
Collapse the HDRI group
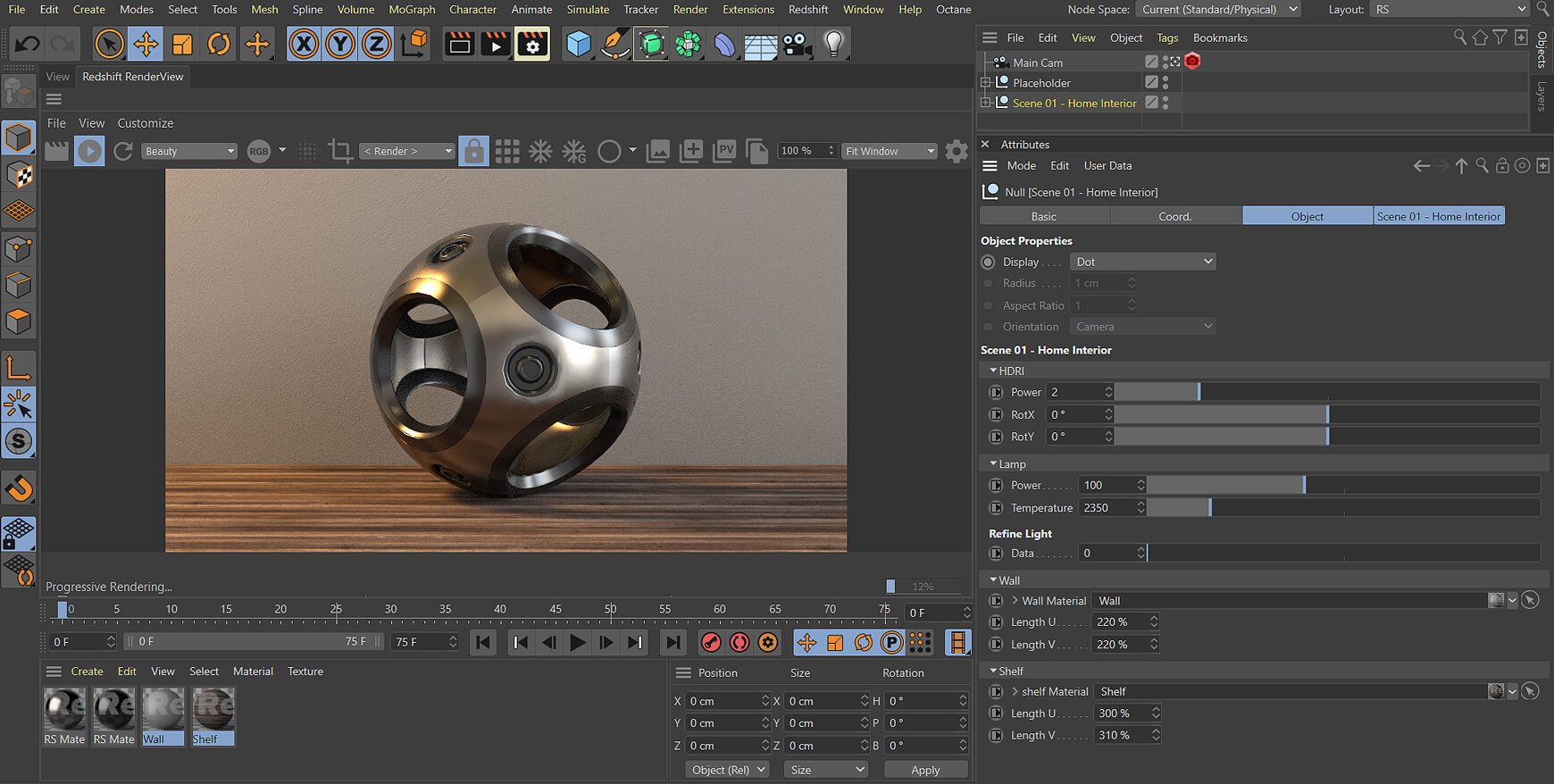click(x=993, y=371)
